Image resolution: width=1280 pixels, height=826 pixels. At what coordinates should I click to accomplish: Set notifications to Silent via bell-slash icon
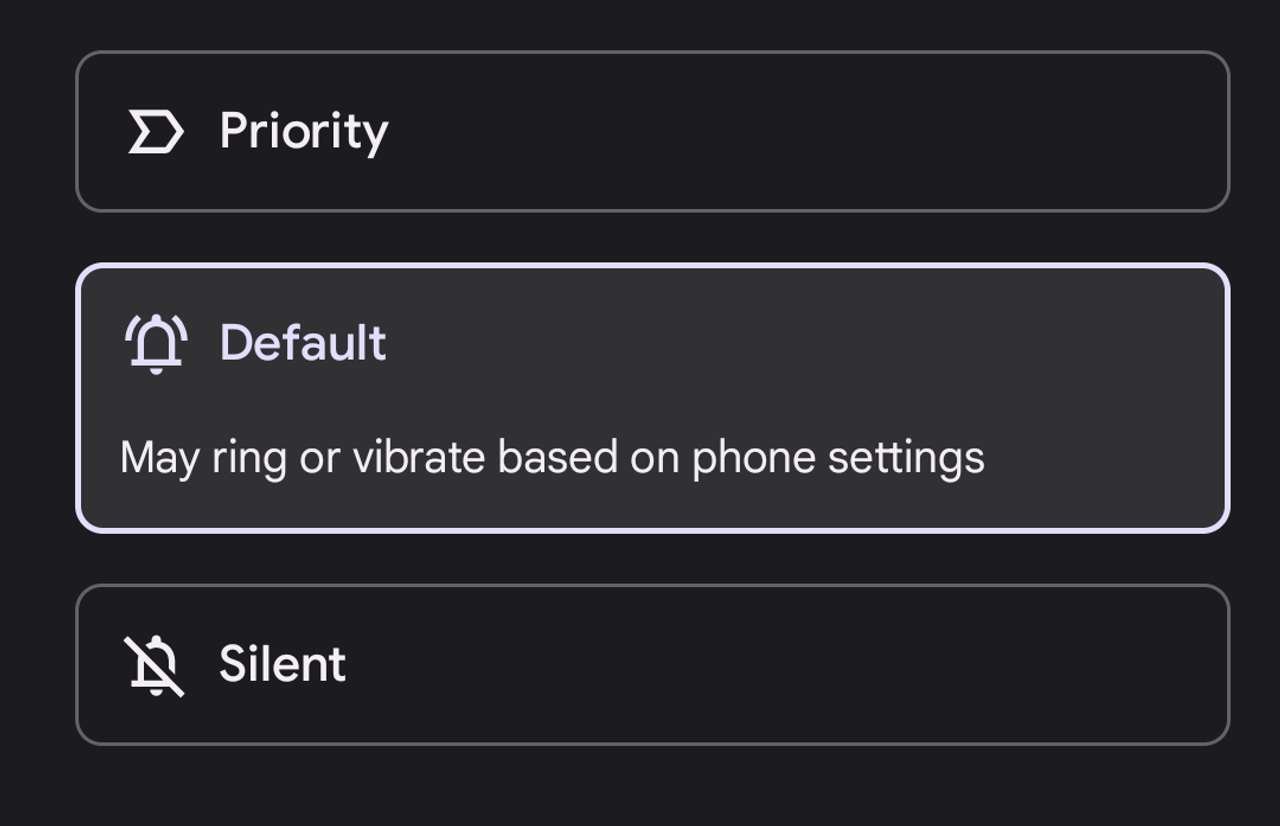(x=155, y=665)
